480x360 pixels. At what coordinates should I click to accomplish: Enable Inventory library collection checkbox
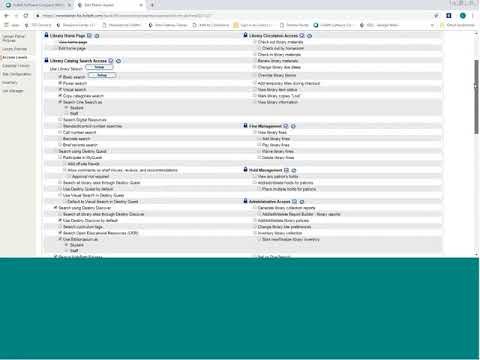pyautogui.click(x=255, y=233)
